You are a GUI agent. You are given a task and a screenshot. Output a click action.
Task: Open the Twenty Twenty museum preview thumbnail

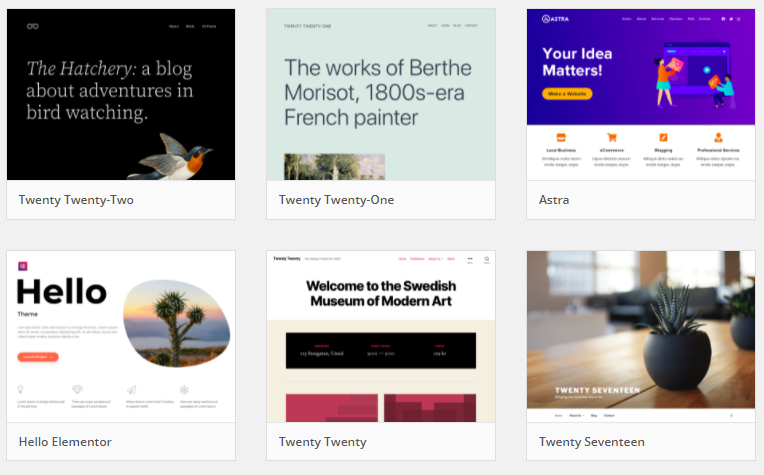coord(381,336)
